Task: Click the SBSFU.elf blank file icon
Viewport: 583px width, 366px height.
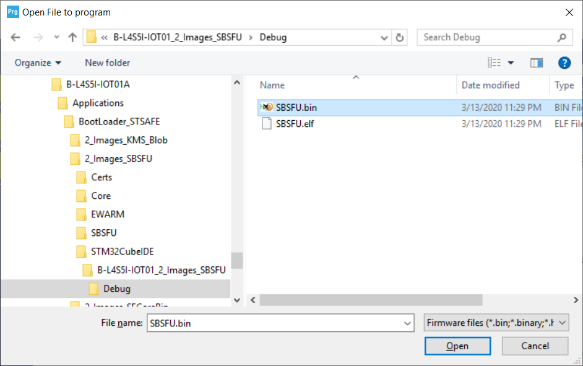Action: [x=267, y=123]
